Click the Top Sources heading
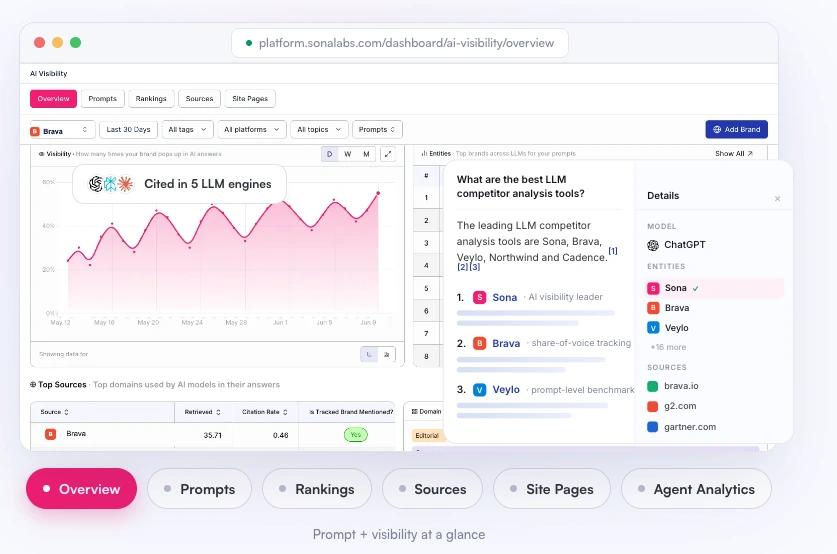 62,385
